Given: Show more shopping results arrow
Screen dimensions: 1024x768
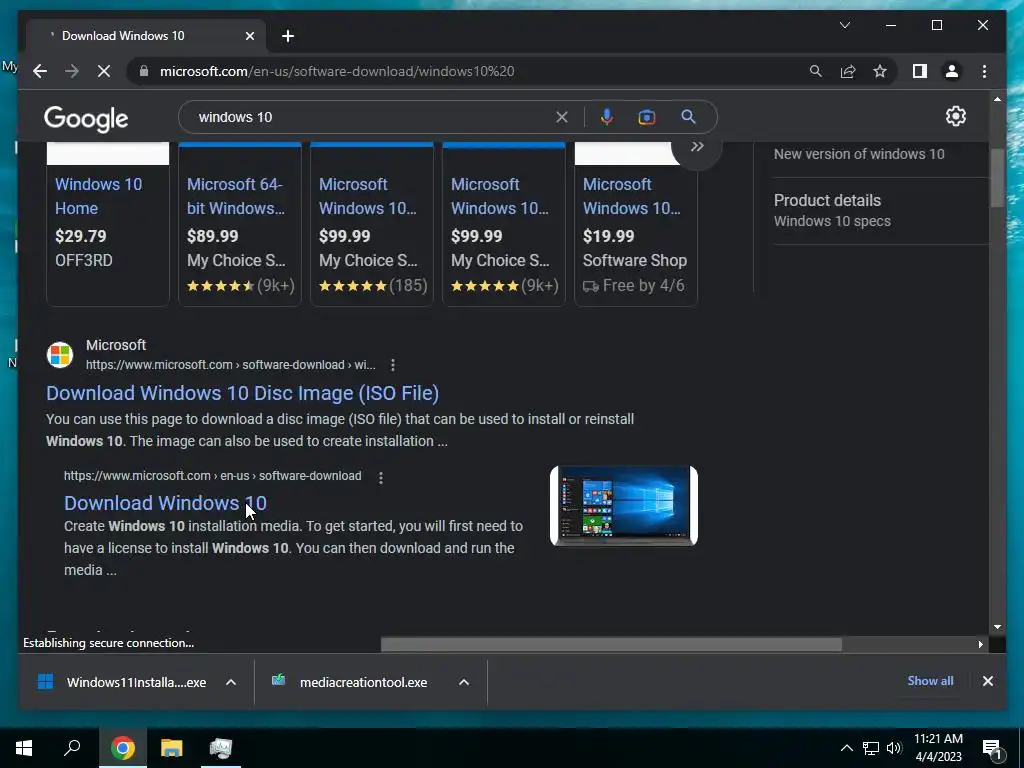Looking at the screenshot, I should tap(697, 147).
